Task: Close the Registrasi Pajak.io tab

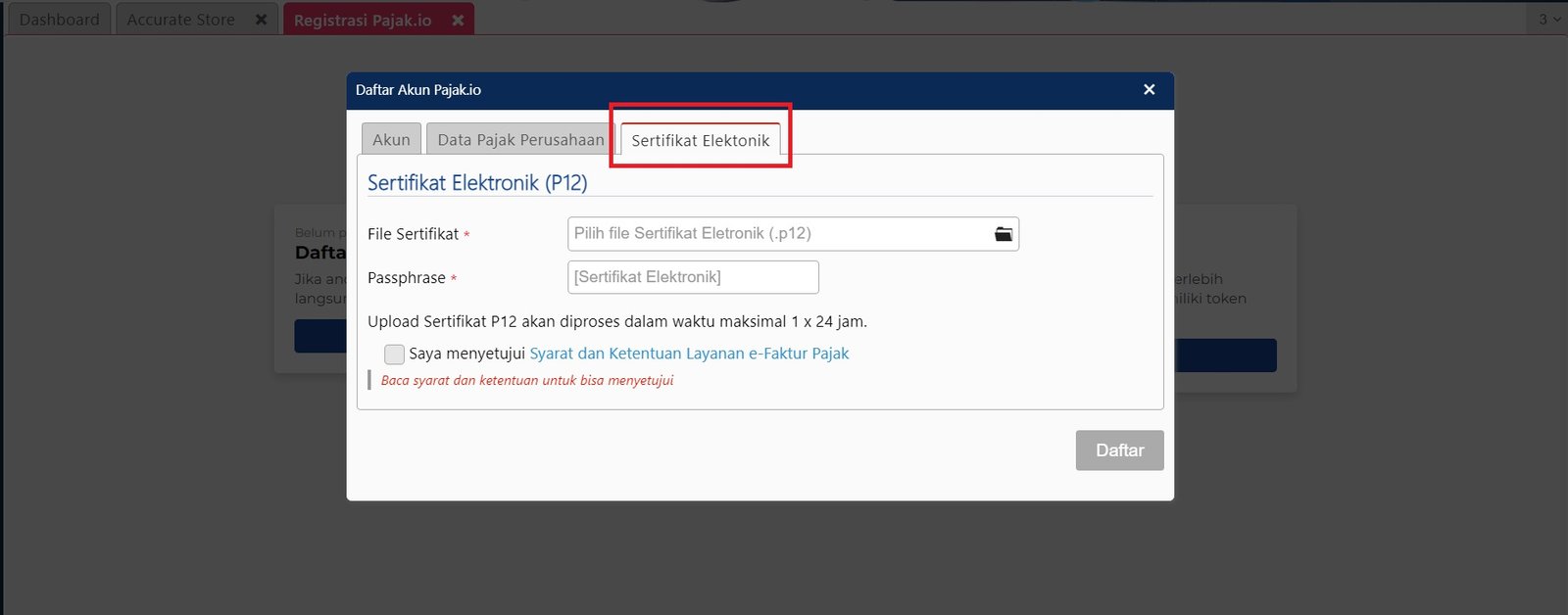Action: point(458,20)
